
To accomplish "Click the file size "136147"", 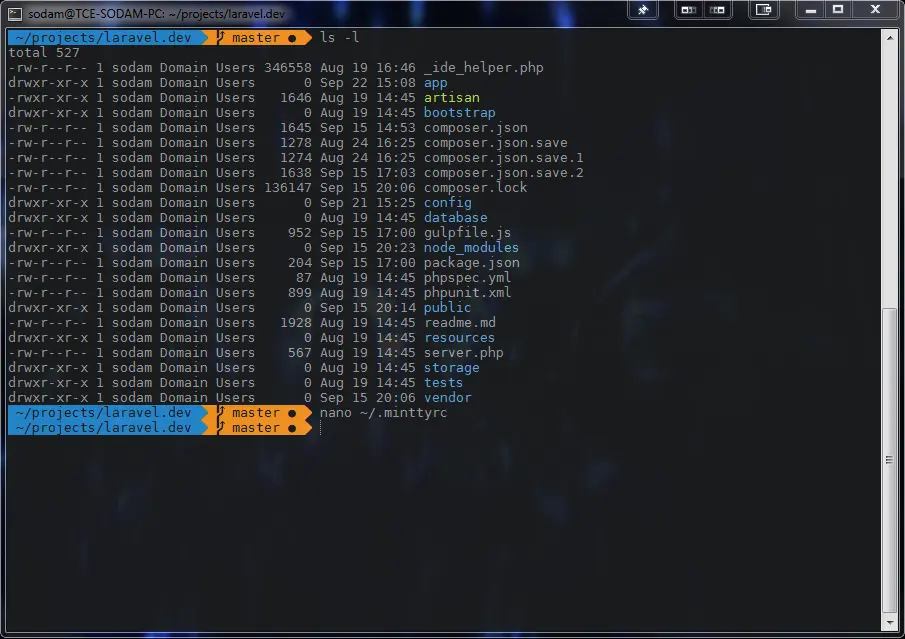I will pos(287,188).
